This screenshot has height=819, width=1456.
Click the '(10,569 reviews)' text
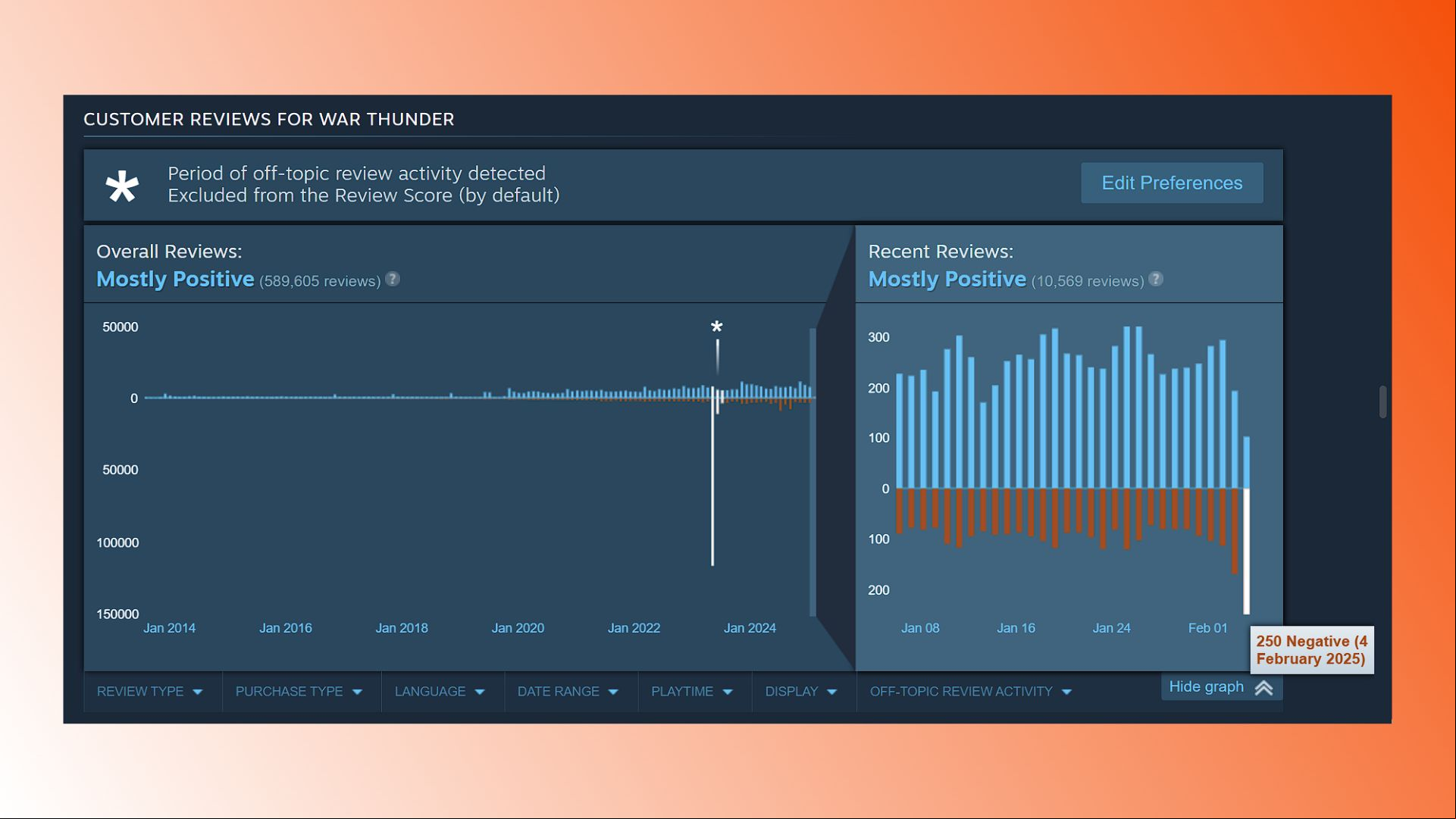click(1088, 281)
